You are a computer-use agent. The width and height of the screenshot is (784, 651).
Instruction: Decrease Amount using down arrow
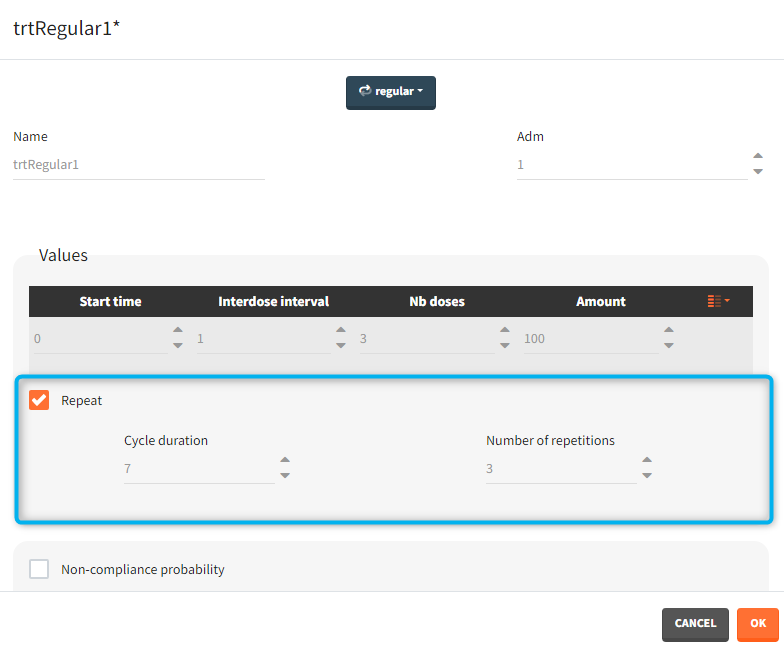click(x=669, y=346)
